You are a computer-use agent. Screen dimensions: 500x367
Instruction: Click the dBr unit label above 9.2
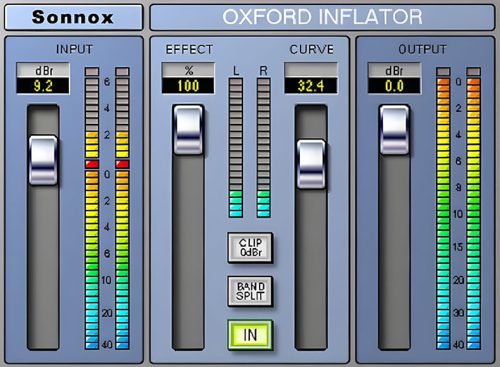click(43, 71)
